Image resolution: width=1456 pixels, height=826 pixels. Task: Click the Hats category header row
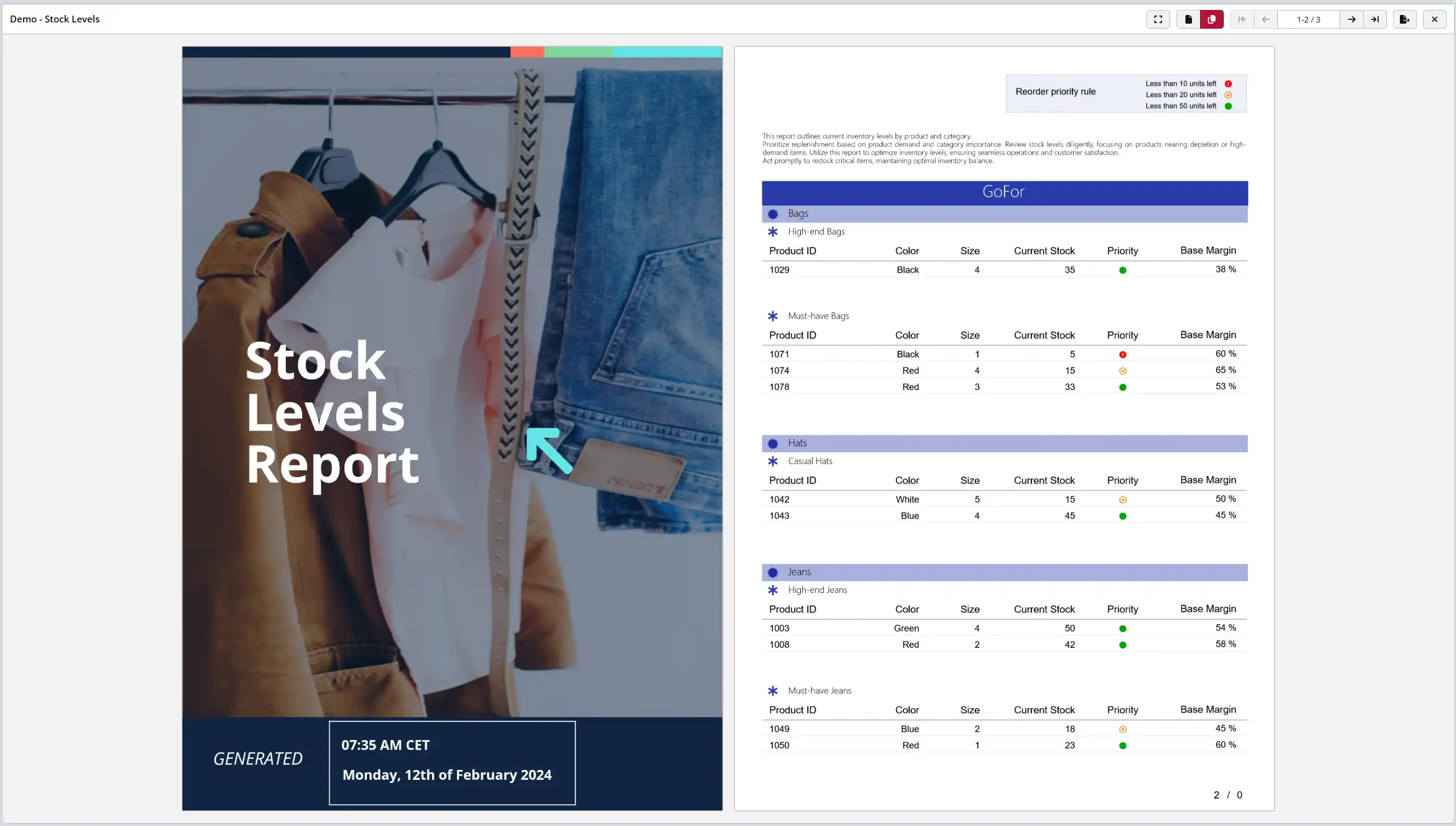point(1004,444)
